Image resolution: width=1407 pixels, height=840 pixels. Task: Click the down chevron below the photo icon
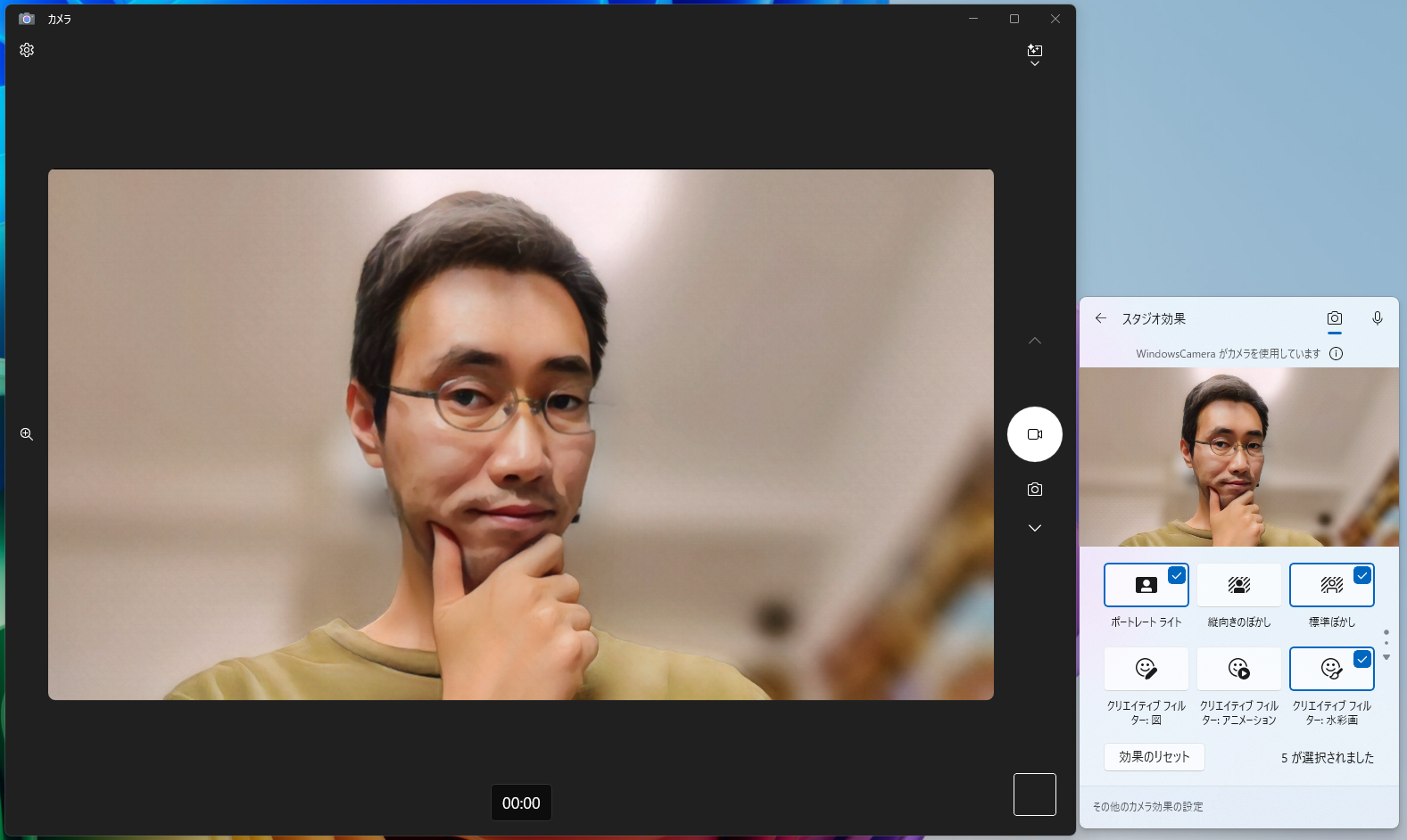[1035, 528]
